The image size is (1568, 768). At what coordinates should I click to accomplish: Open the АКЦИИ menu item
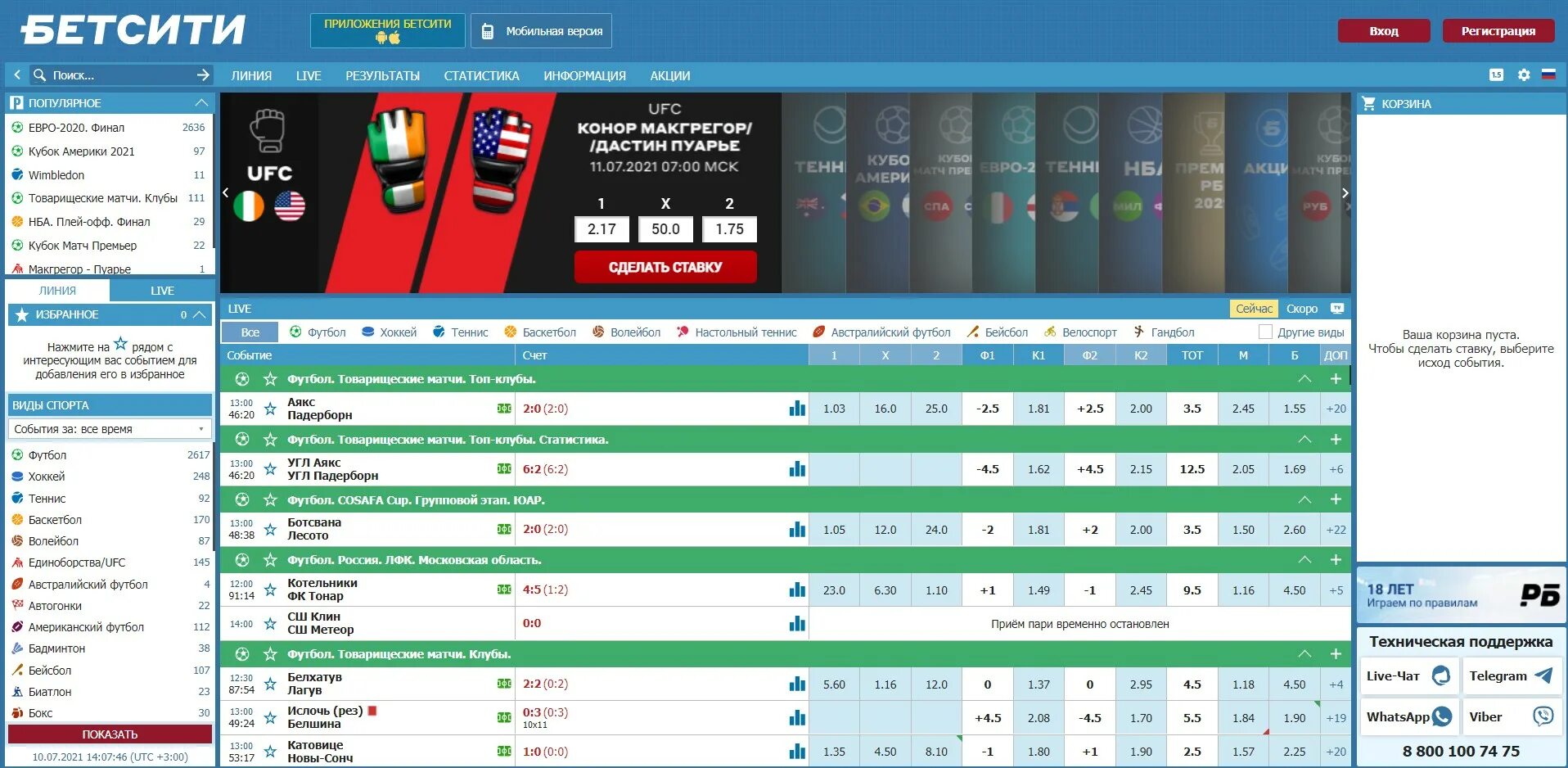coord(670,75)
